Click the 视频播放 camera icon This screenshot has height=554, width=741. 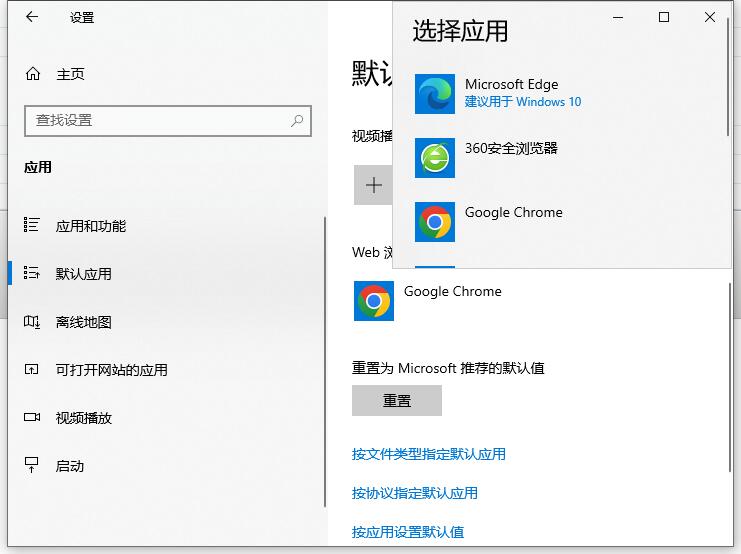coord(32,417)
